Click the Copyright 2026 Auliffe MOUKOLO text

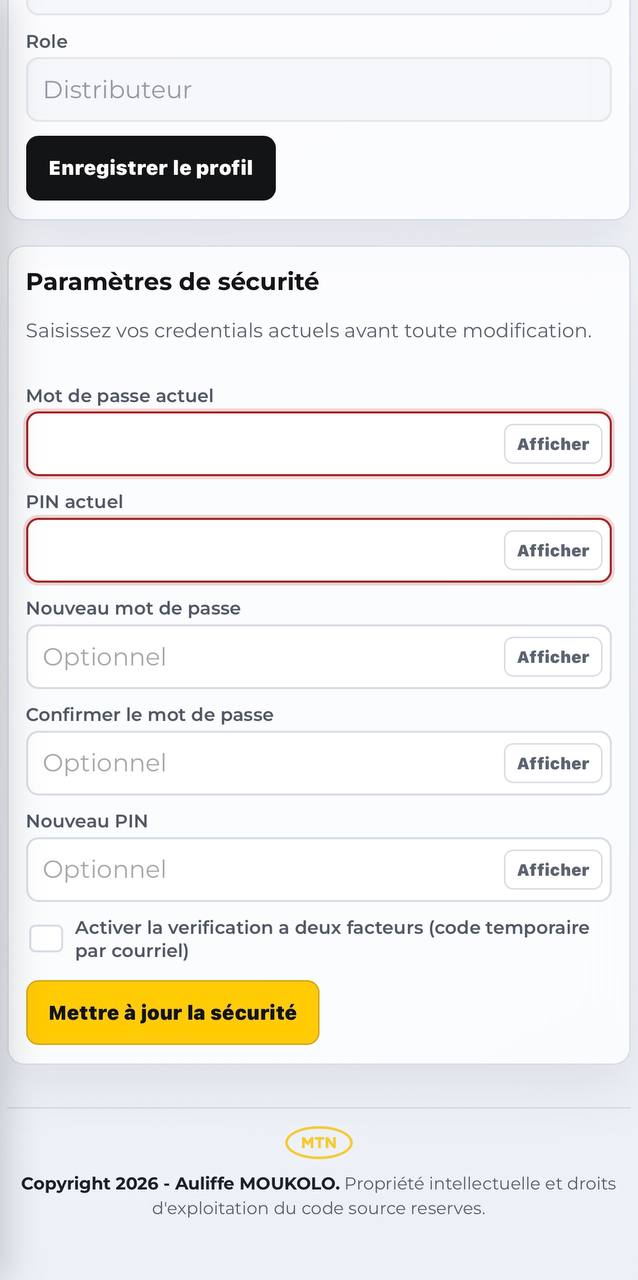click(x=180, y=1184)
